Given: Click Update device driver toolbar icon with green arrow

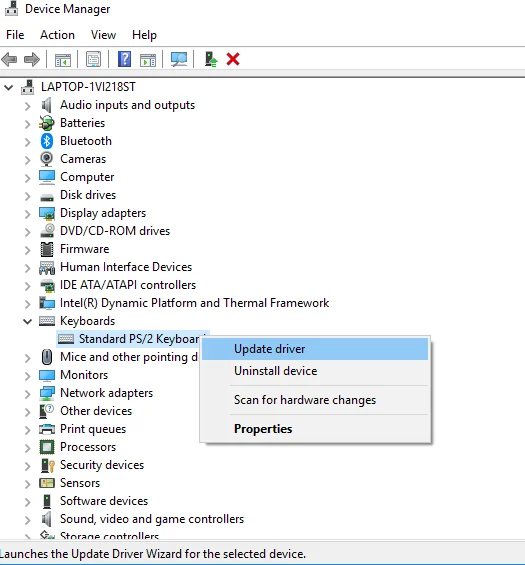Looking at the screenshot, I should [x=211, y=59].
